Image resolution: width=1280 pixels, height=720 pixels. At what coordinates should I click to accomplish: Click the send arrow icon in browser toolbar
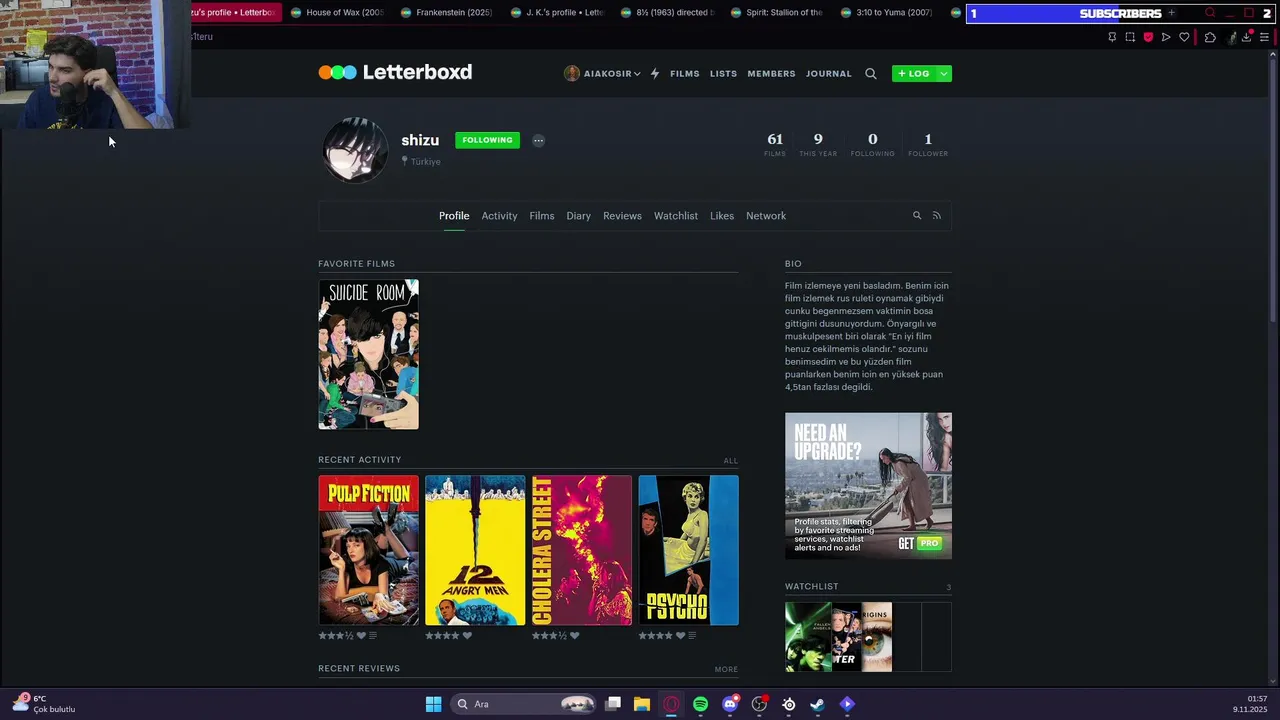tap(1166, 37)
